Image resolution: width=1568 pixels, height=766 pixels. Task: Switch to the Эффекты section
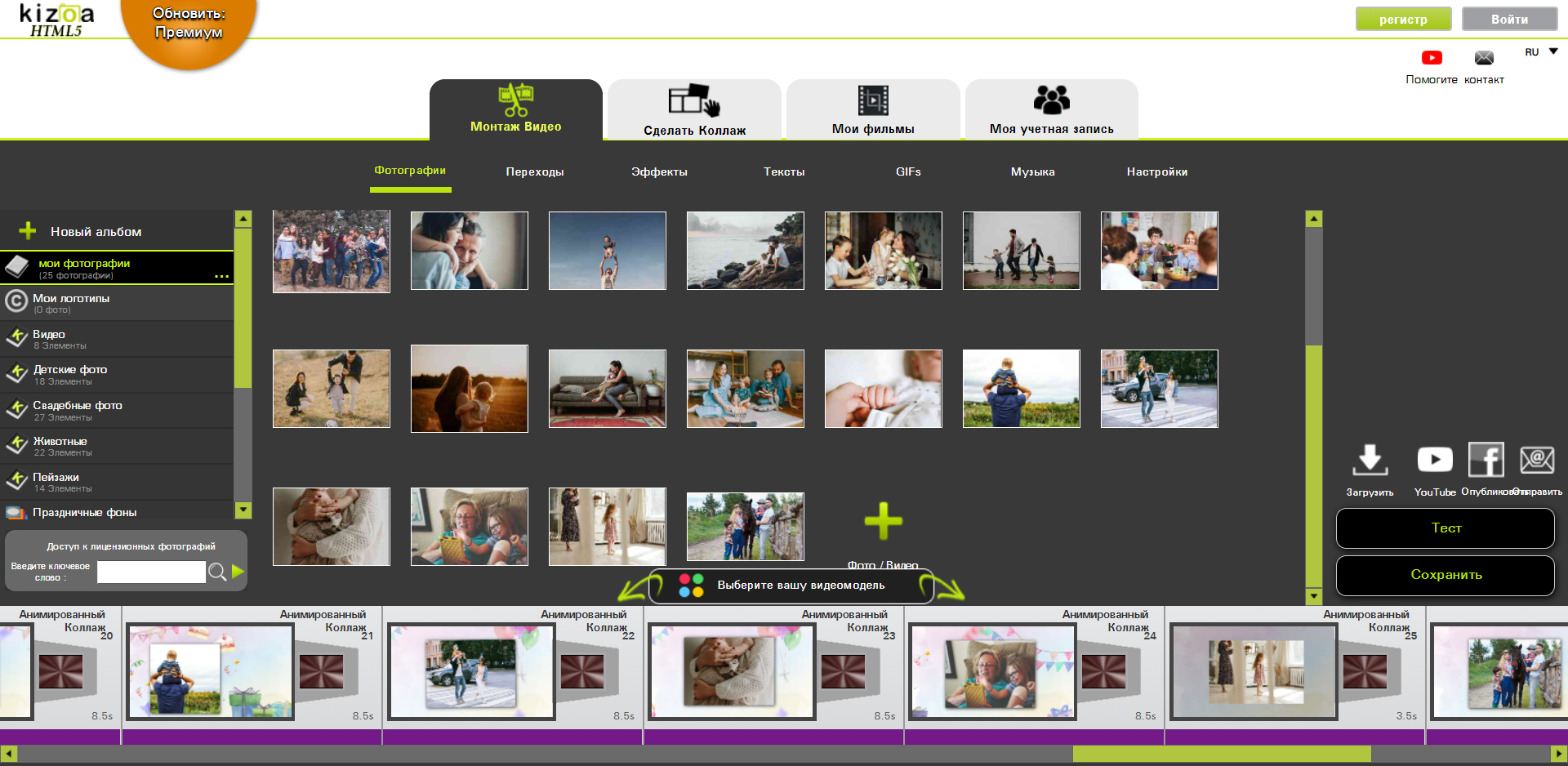click(x=659, y=171)
